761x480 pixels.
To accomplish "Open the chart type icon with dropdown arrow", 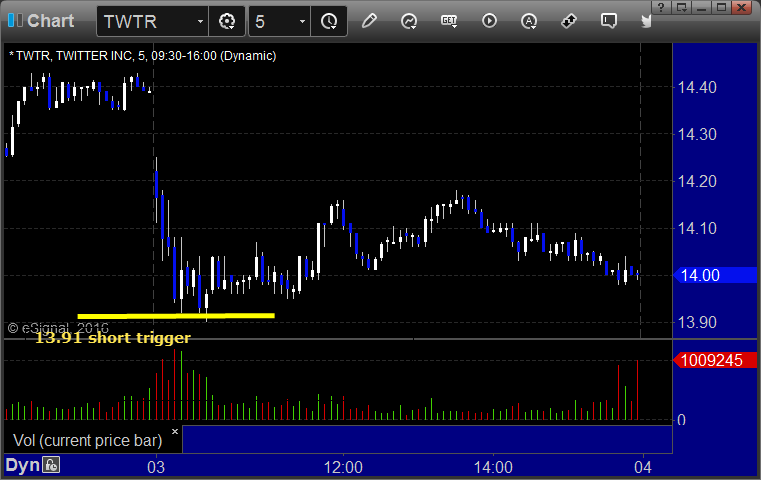I will (409, 21).
